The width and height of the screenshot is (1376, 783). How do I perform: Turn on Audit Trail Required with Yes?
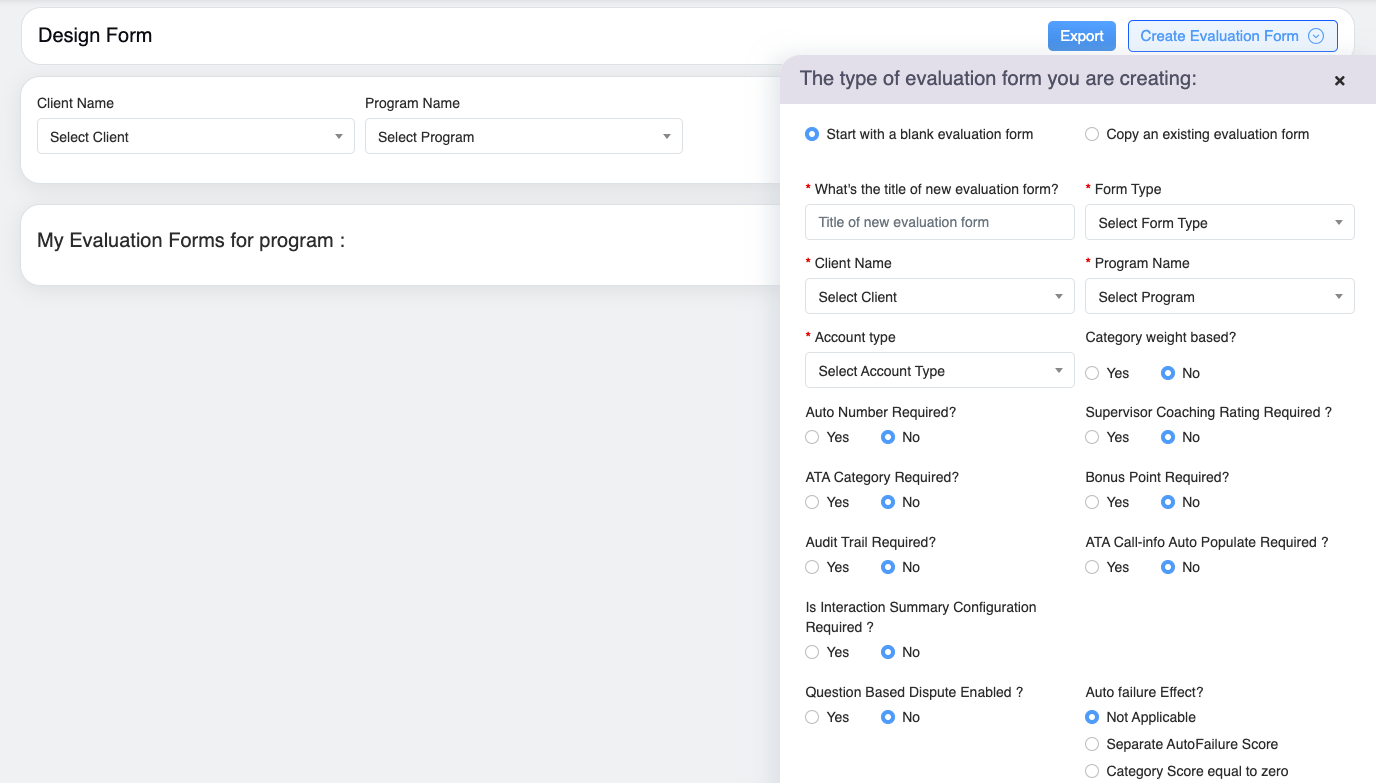[812, 567]
